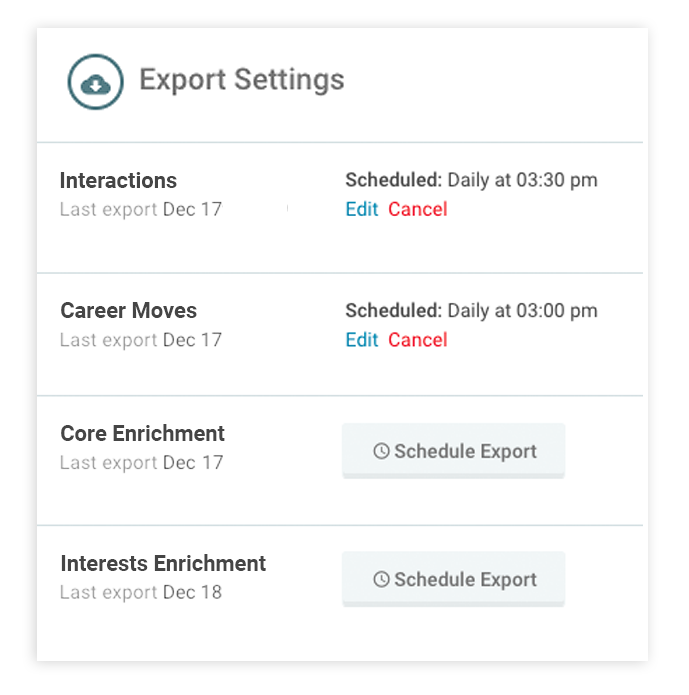Schedule an export for Core Enrichment
Screen dimensions: 689x695
point(454,452)
